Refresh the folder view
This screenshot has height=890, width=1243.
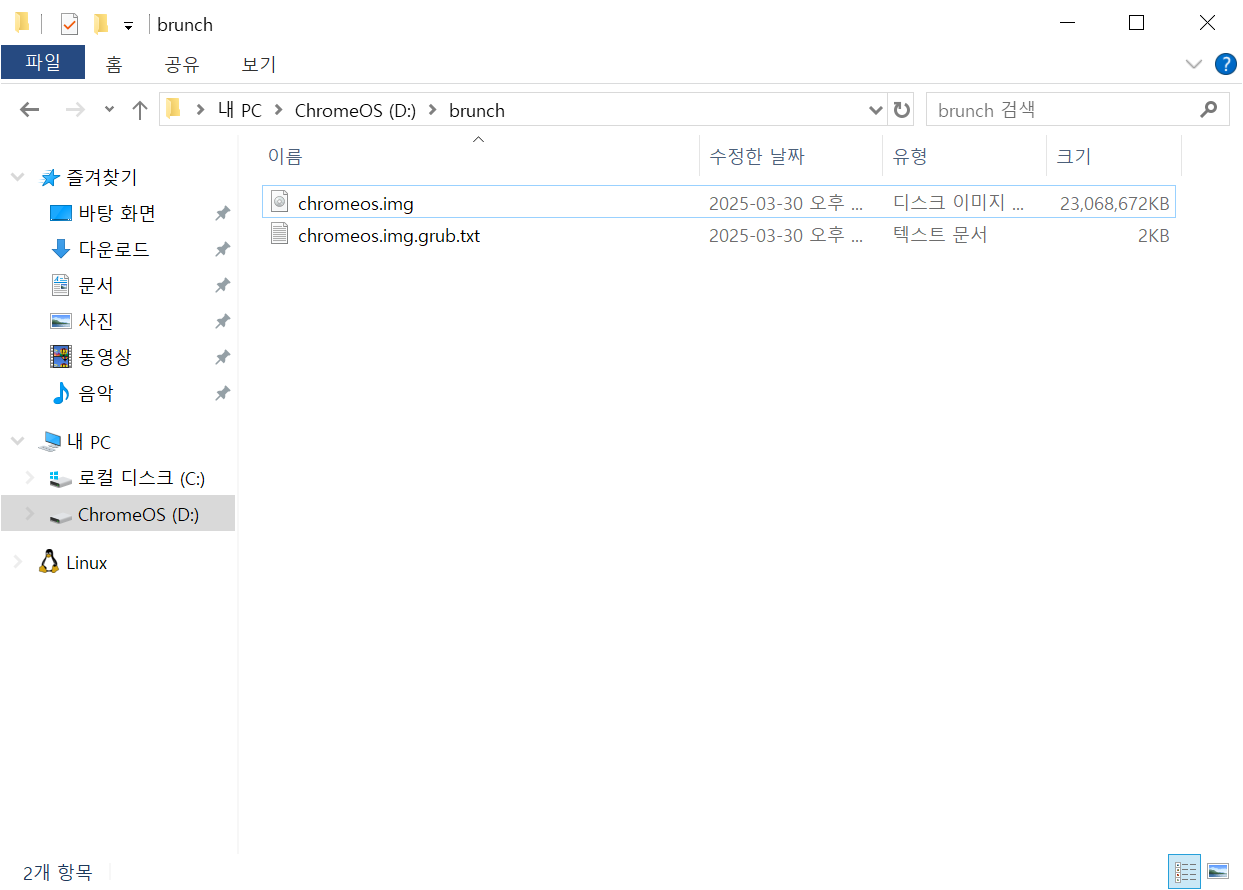902,110
